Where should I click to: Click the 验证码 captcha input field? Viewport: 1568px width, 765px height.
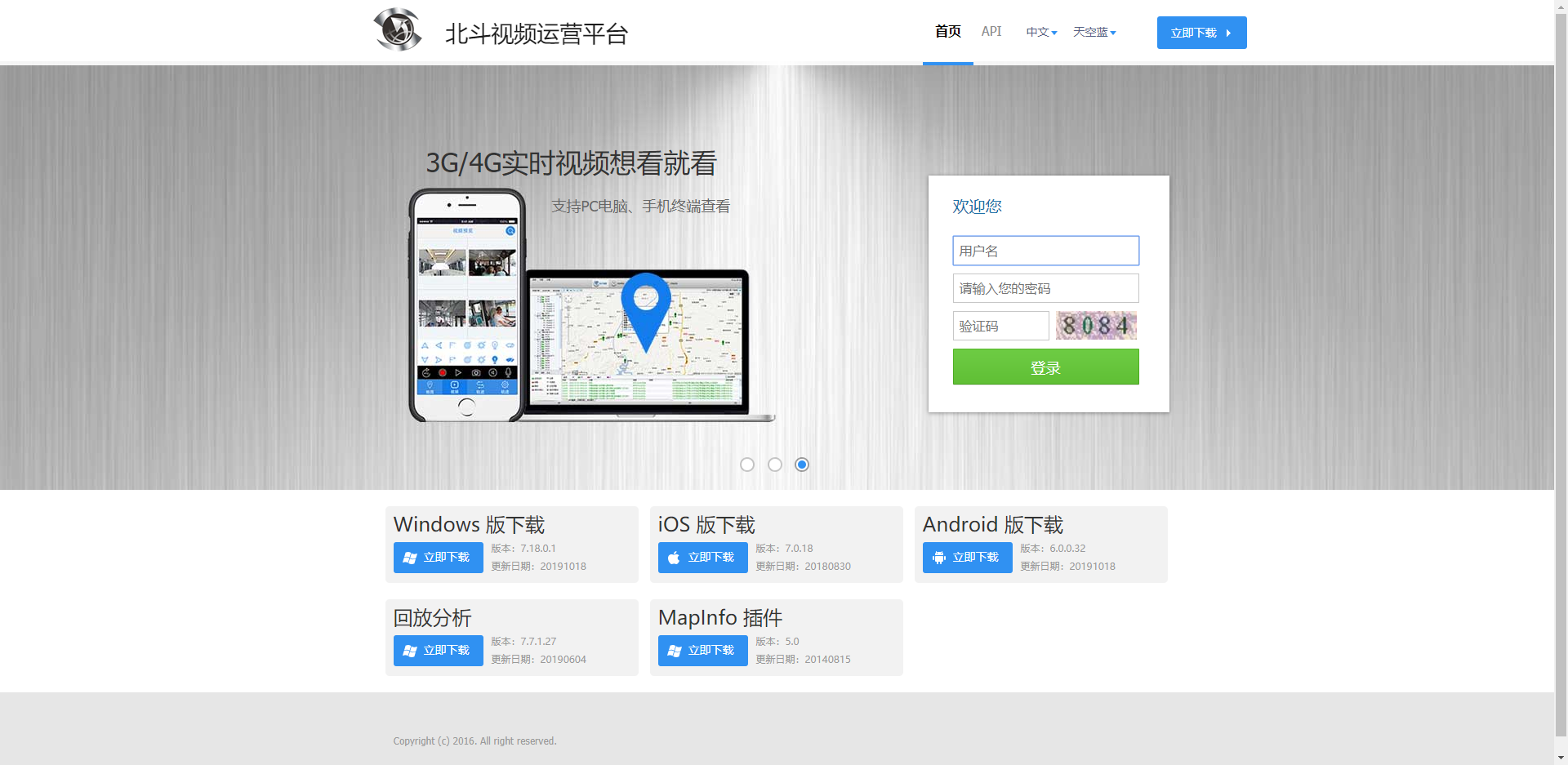point(1000,326)
